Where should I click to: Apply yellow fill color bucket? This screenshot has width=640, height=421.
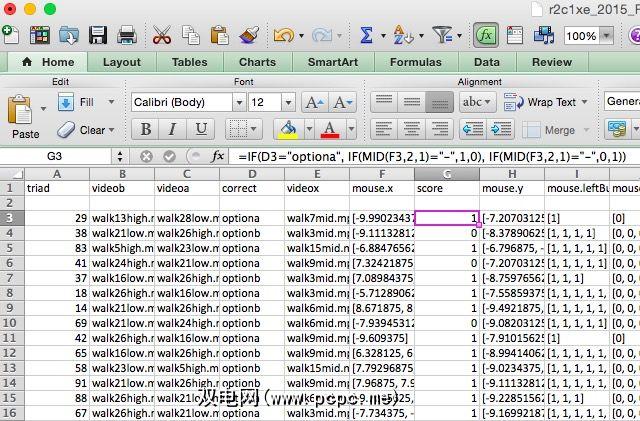288,129
